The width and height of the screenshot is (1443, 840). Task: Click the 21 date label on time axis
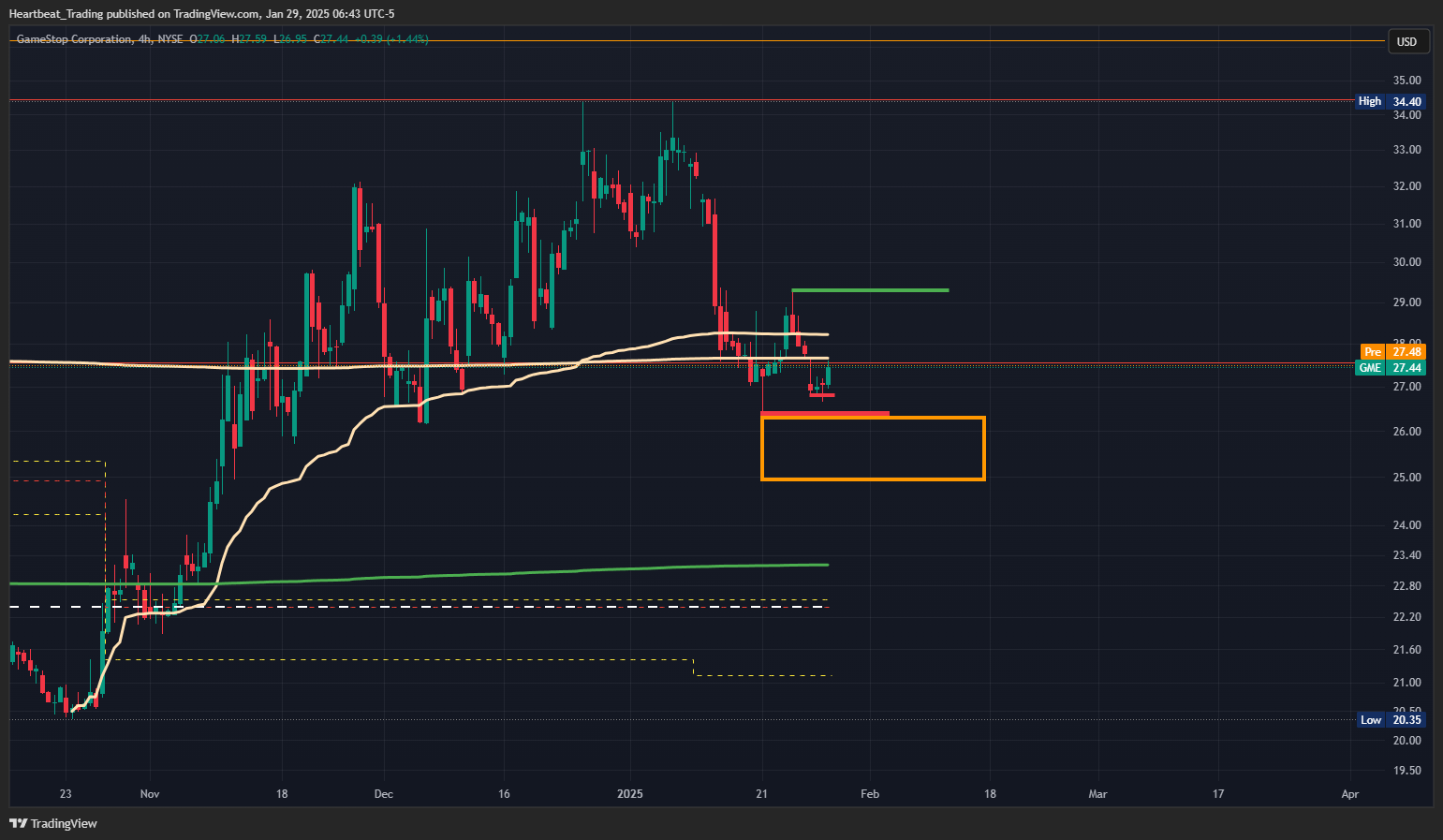[762, 794]
